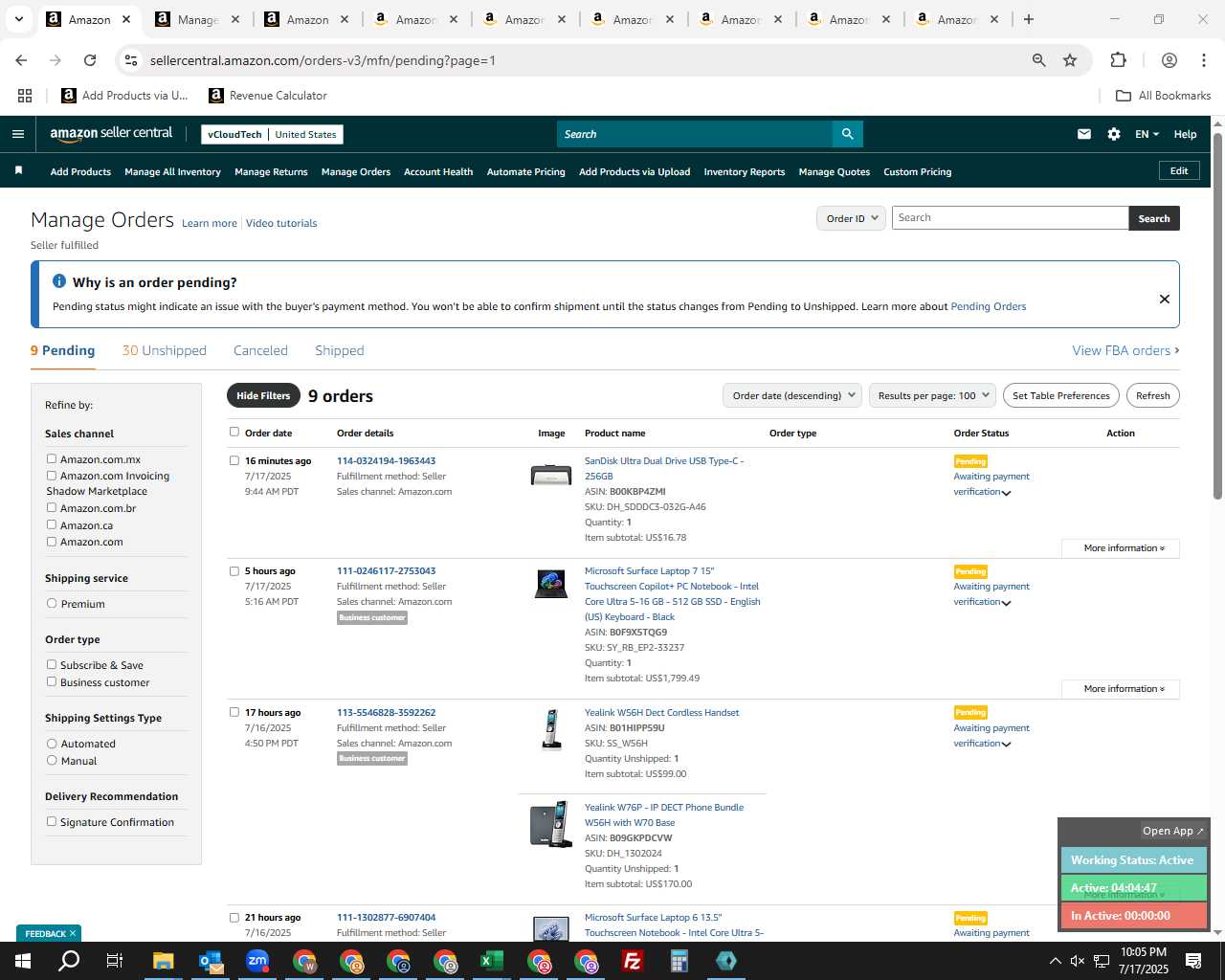Open the Seller Central hamburger menu
Viewport: 1225px width, 980px height.
(x=17, y=134)
